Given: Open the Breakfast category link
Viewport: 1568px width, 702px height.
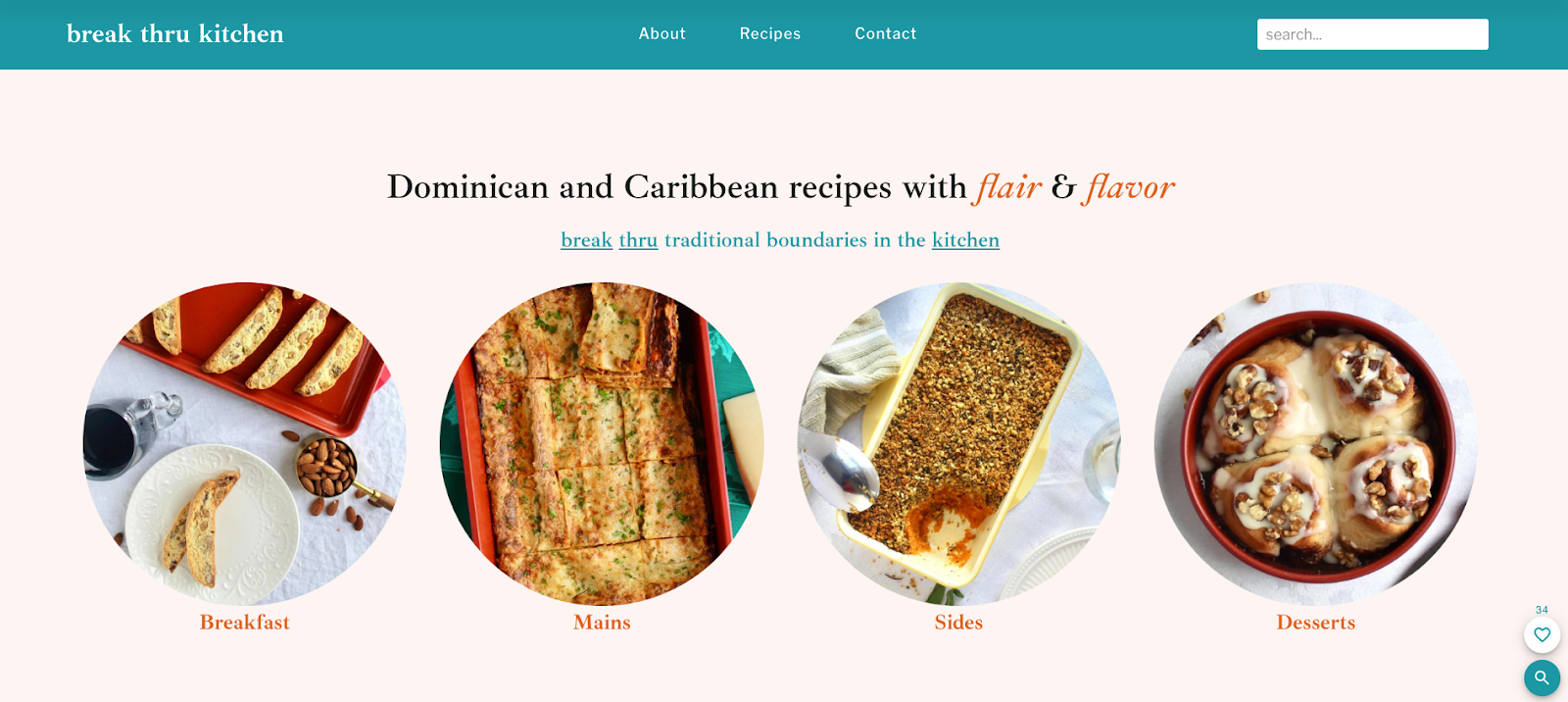Looking at the screenshot, I should coord(245,623).
